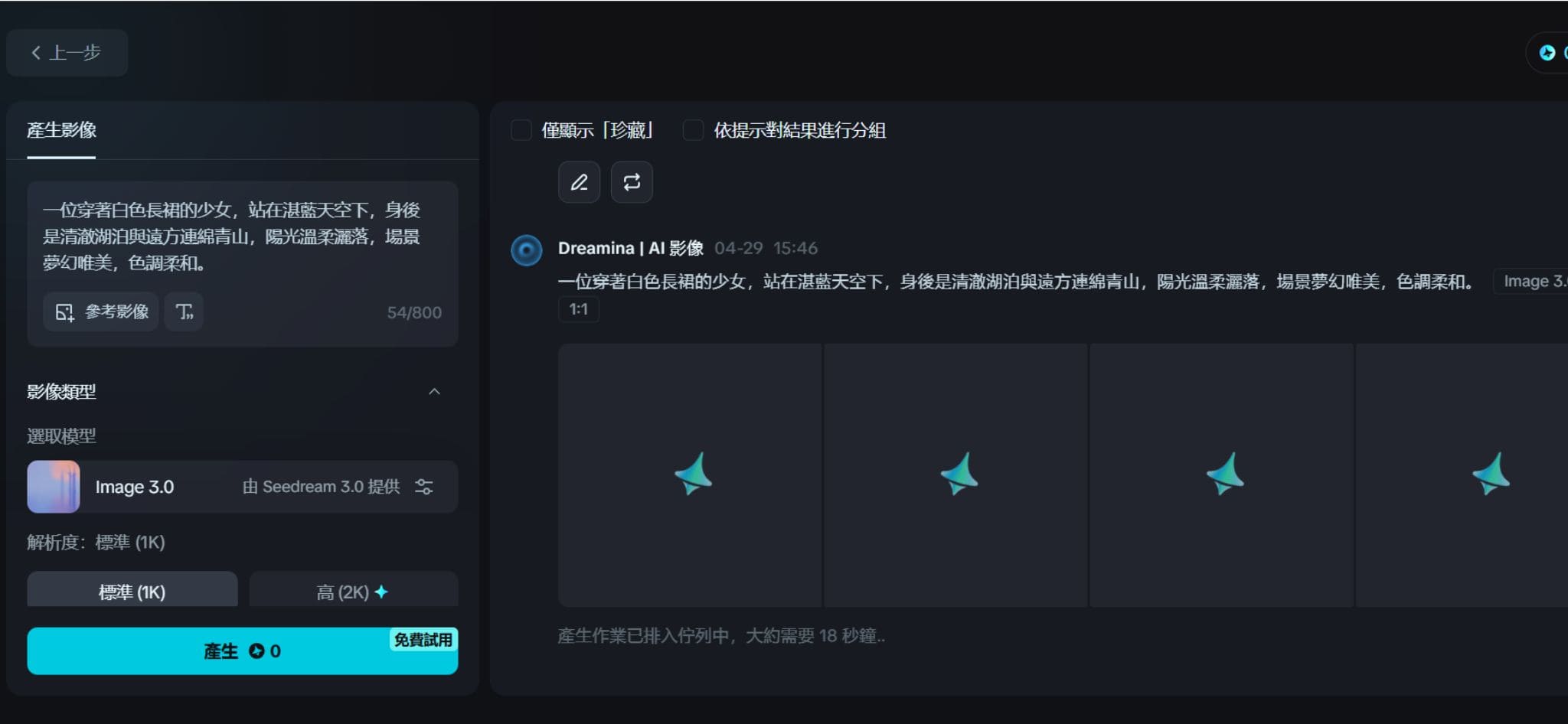Viewport: 1568px width, 724px height.
Task: Click the Dreamina | AI 影像 title
Action: point(631,248)
